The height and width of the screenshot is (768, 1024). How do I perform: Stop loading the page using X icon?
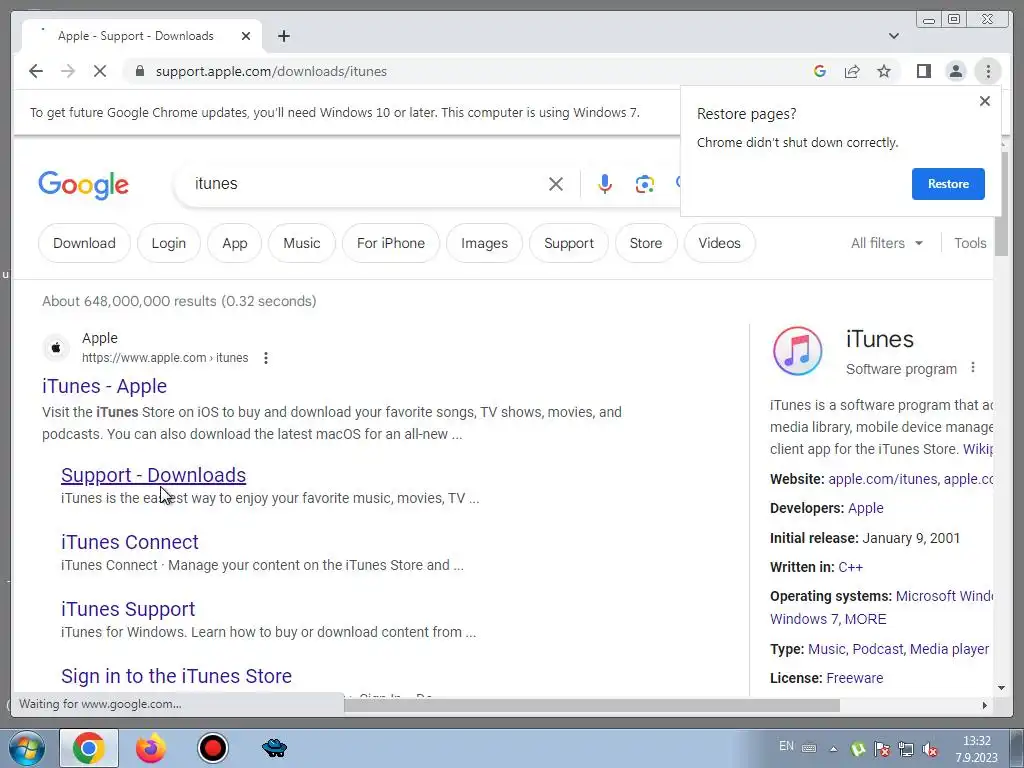[x=100, y=71]
